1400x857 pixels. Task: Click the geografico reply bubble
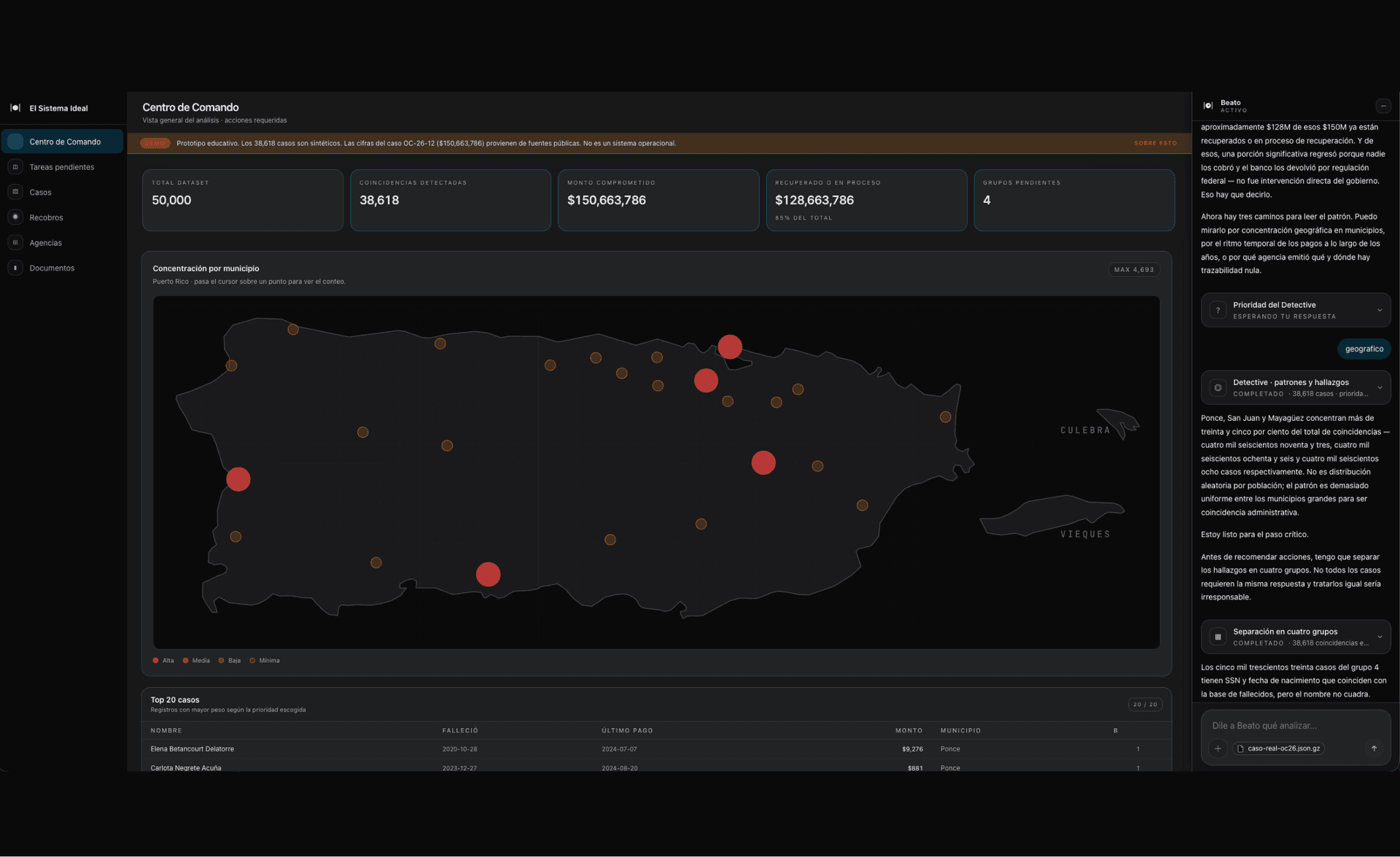pyautogui.click(x=1364, y=349)
